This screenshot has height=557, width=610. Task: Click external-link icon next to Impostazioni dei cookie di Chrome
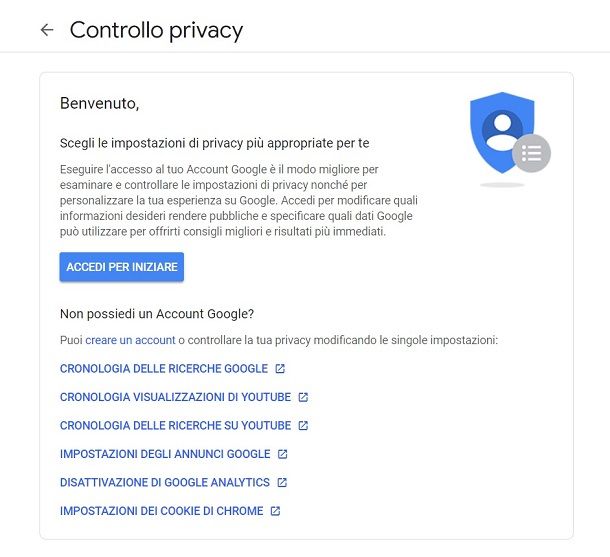[x=275, y=511]
